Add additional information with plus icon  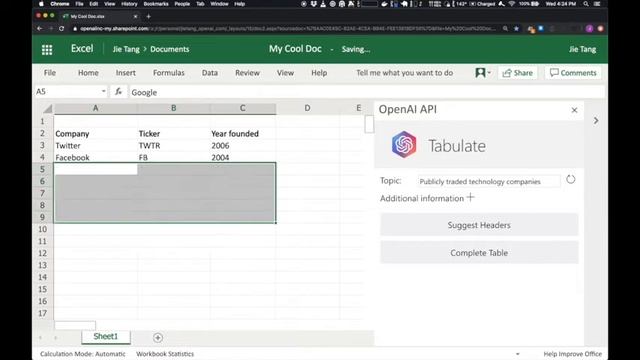(471, 198)
